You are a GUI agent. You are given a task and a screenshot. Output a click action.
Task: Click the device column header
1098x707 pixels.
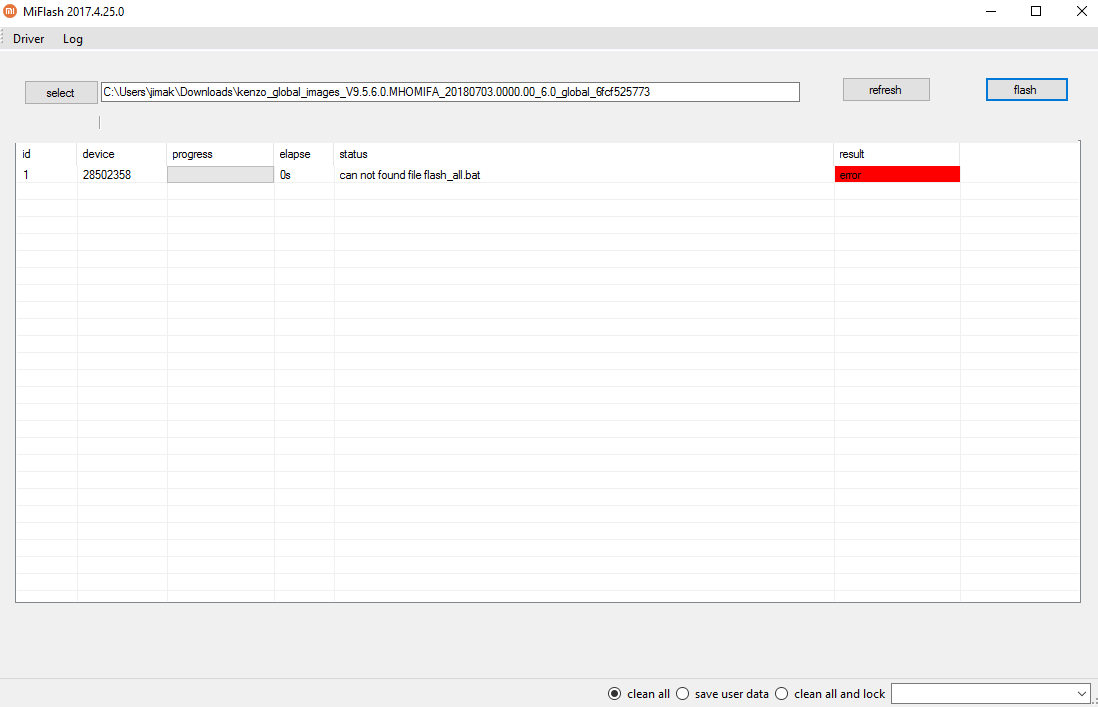pos(122,154)
